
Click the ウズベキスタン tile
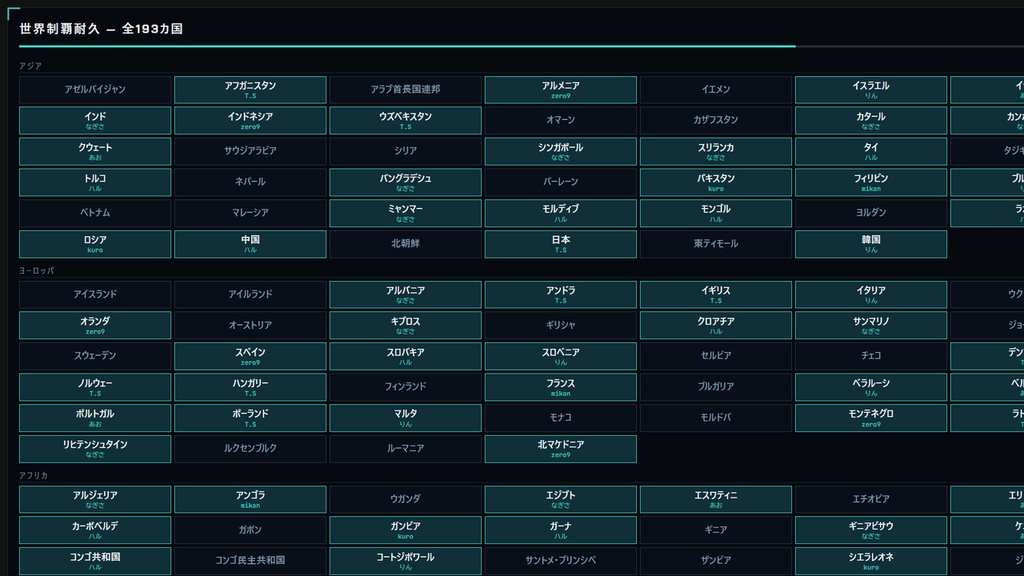pos(406,120)
